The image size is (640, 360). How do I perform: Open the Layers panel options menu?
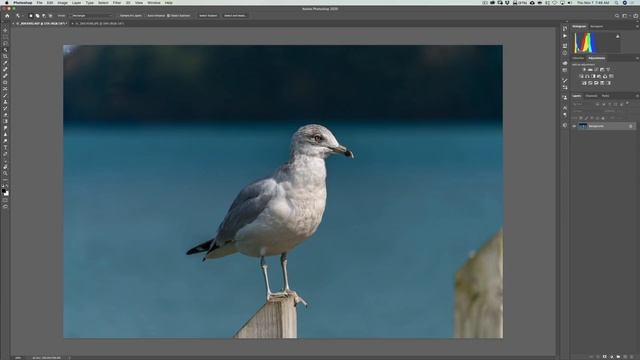(637, 96)
